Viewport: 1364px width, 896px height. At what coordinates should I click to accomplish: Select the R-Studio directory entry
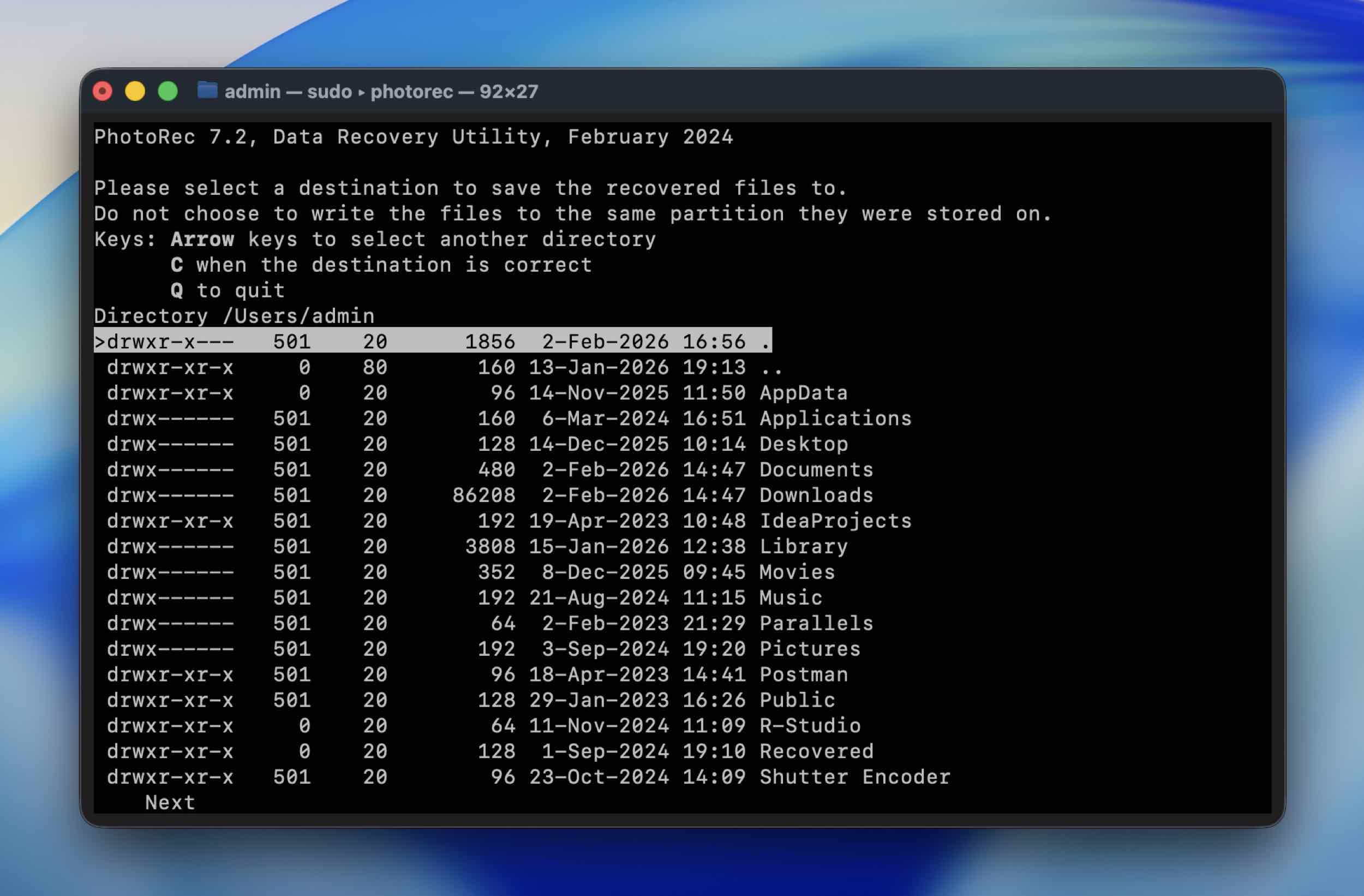[809, 726]
